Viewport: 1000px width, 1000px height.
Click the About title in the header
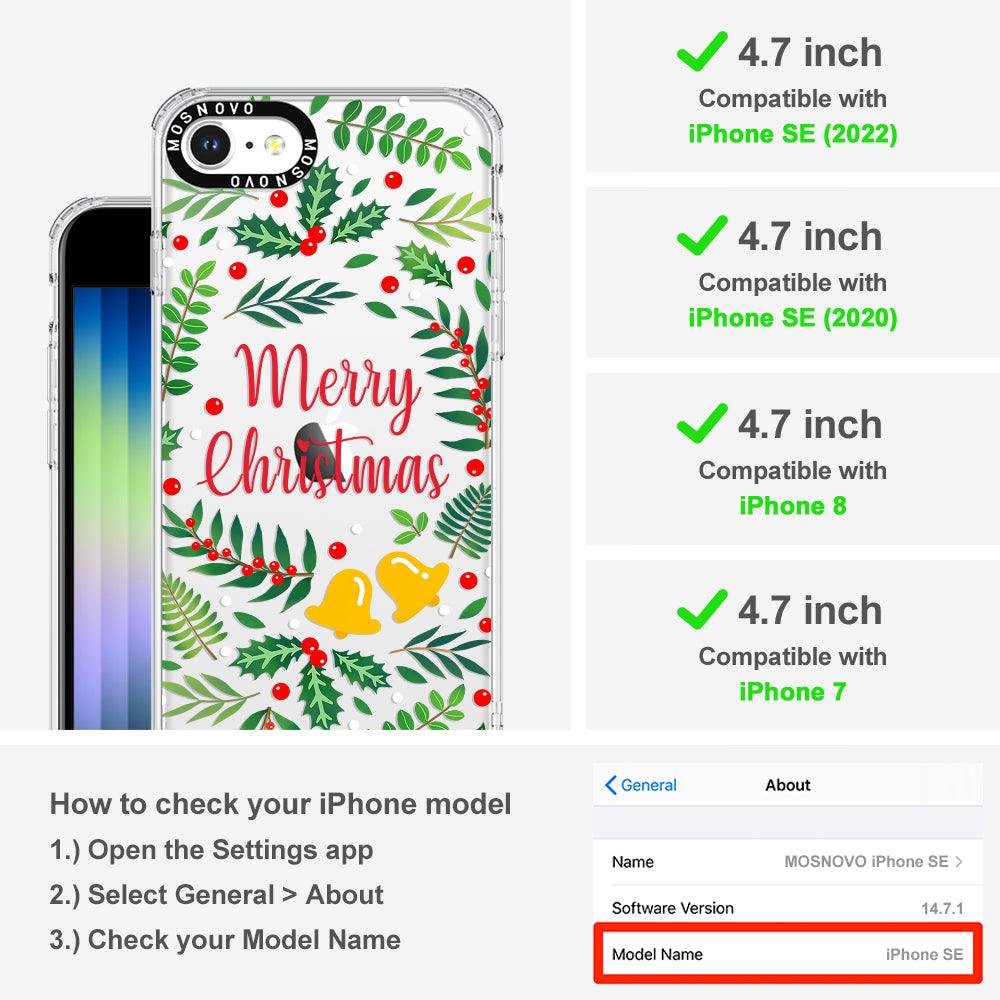[788, 785]
